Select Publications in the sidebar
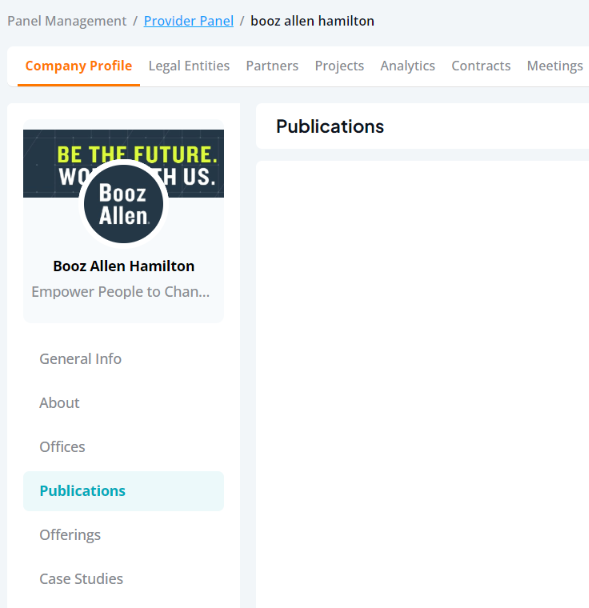Image resolution: width=589 pixels, height=608 pixels. coord(123,491)
